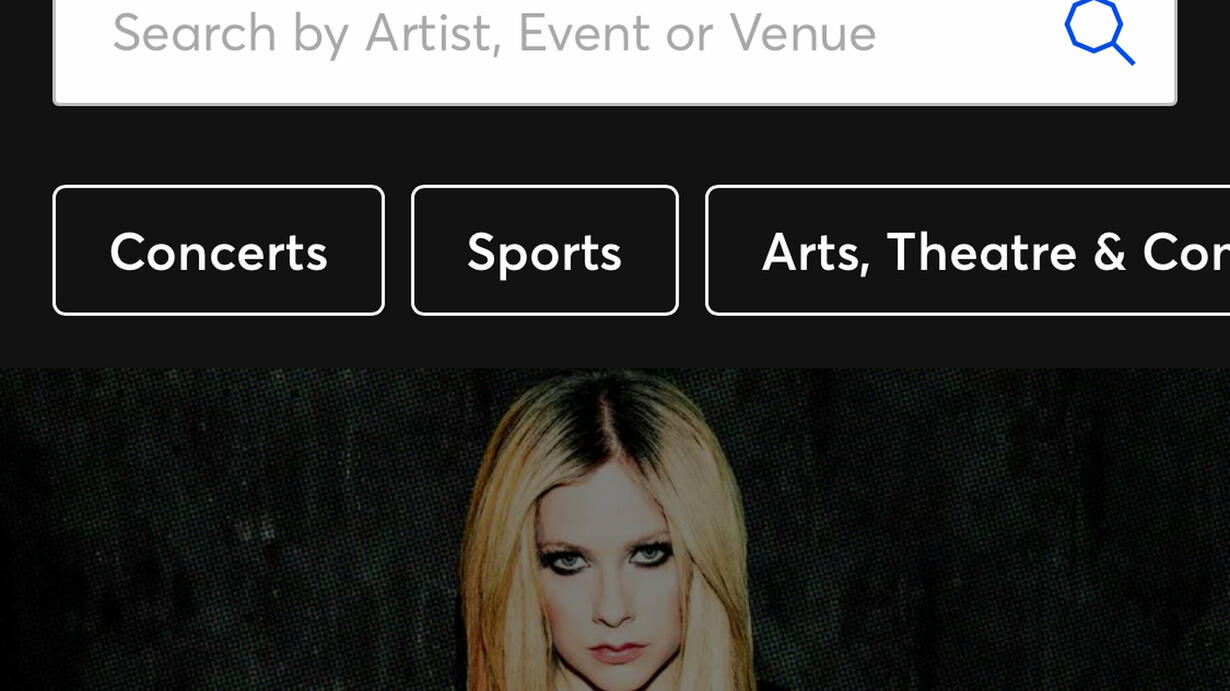Select the white search box area
The height and width of the screenshot is (691, 1230).
[614, 52]
